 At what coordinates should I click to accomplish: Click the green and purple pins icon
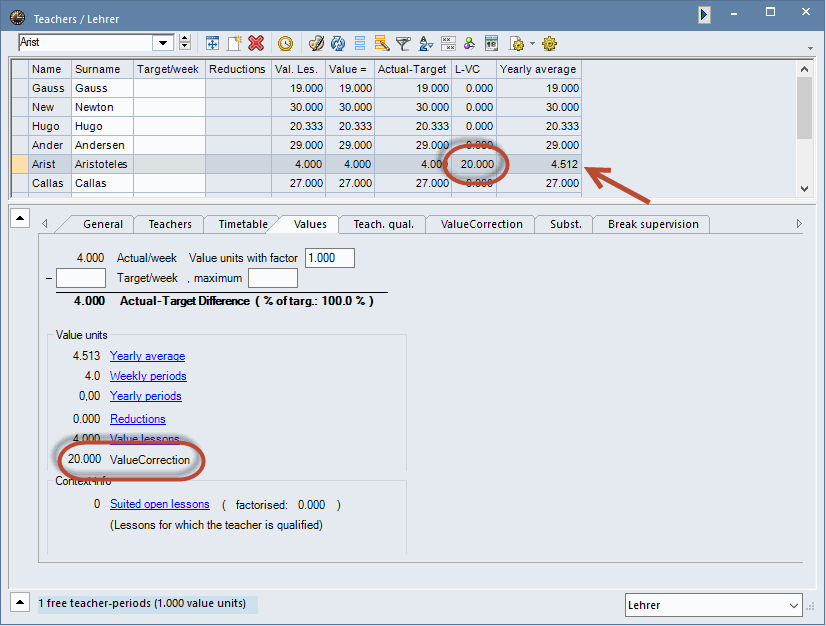point(469,43)
